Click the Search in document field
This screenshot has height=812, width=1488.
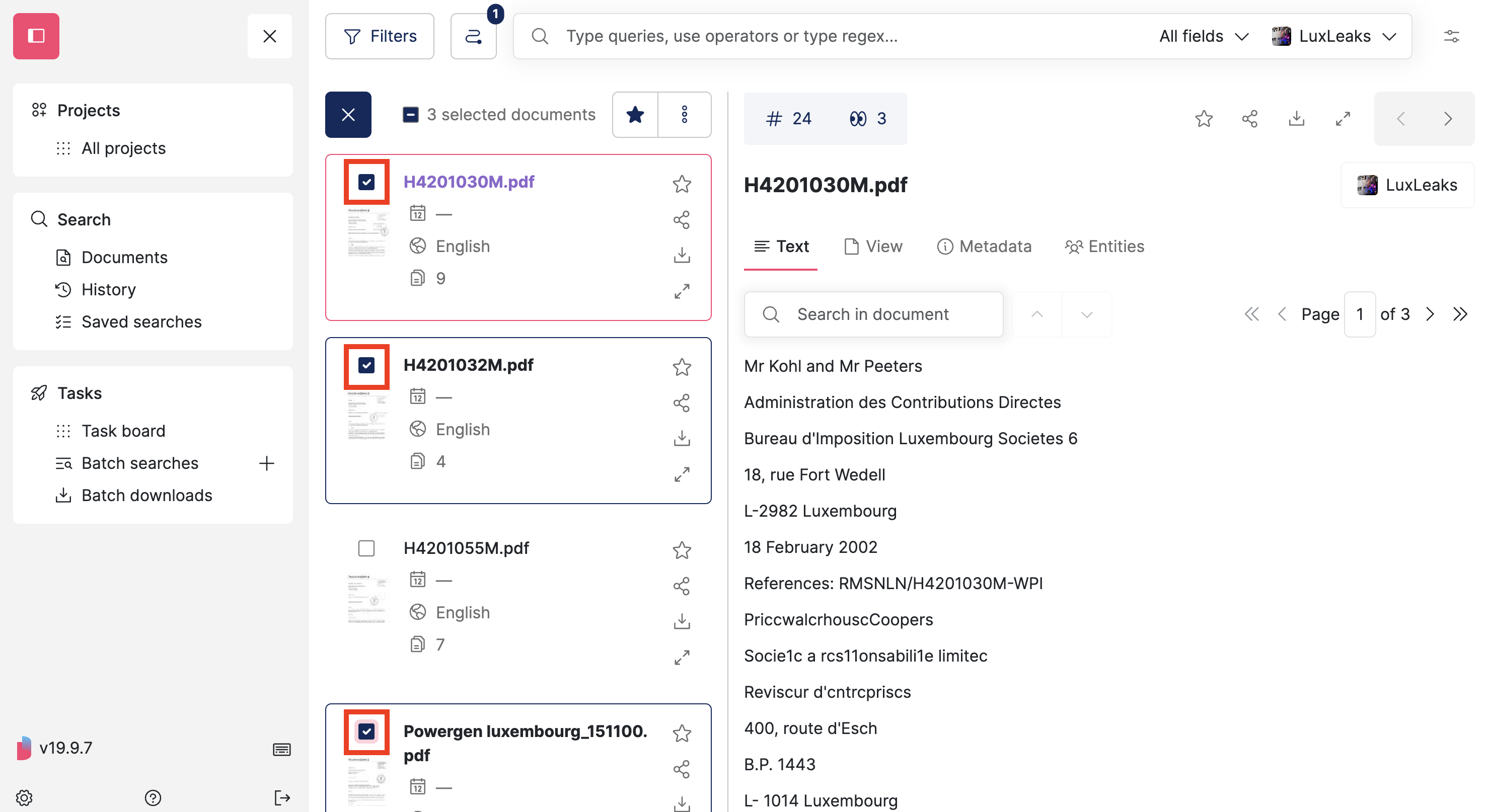(873, 314)
